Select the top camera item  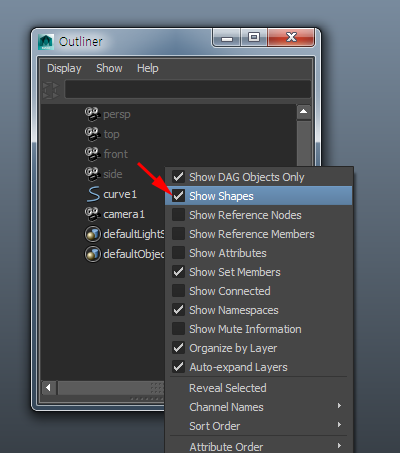pyautogui.click(x=111, y=135)
